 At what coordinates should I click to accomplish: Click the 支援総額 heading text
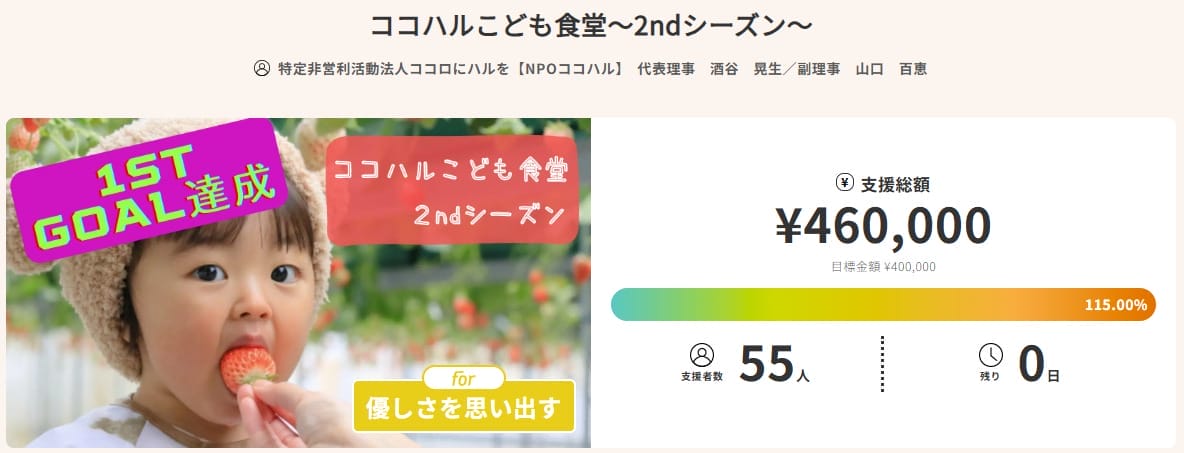(895, 183)
